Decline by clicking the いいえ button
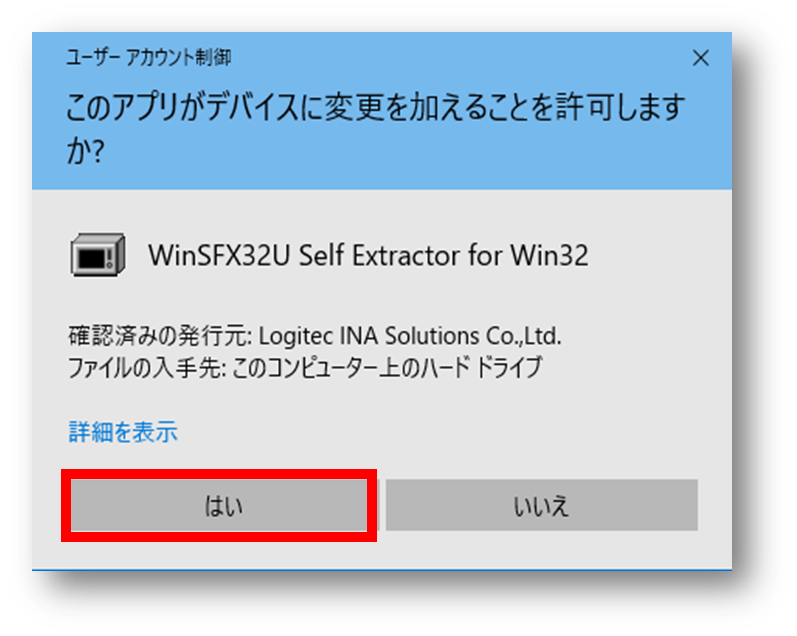Image resolution: width=797 pixels, height=636 pixels. coord(542,505)
